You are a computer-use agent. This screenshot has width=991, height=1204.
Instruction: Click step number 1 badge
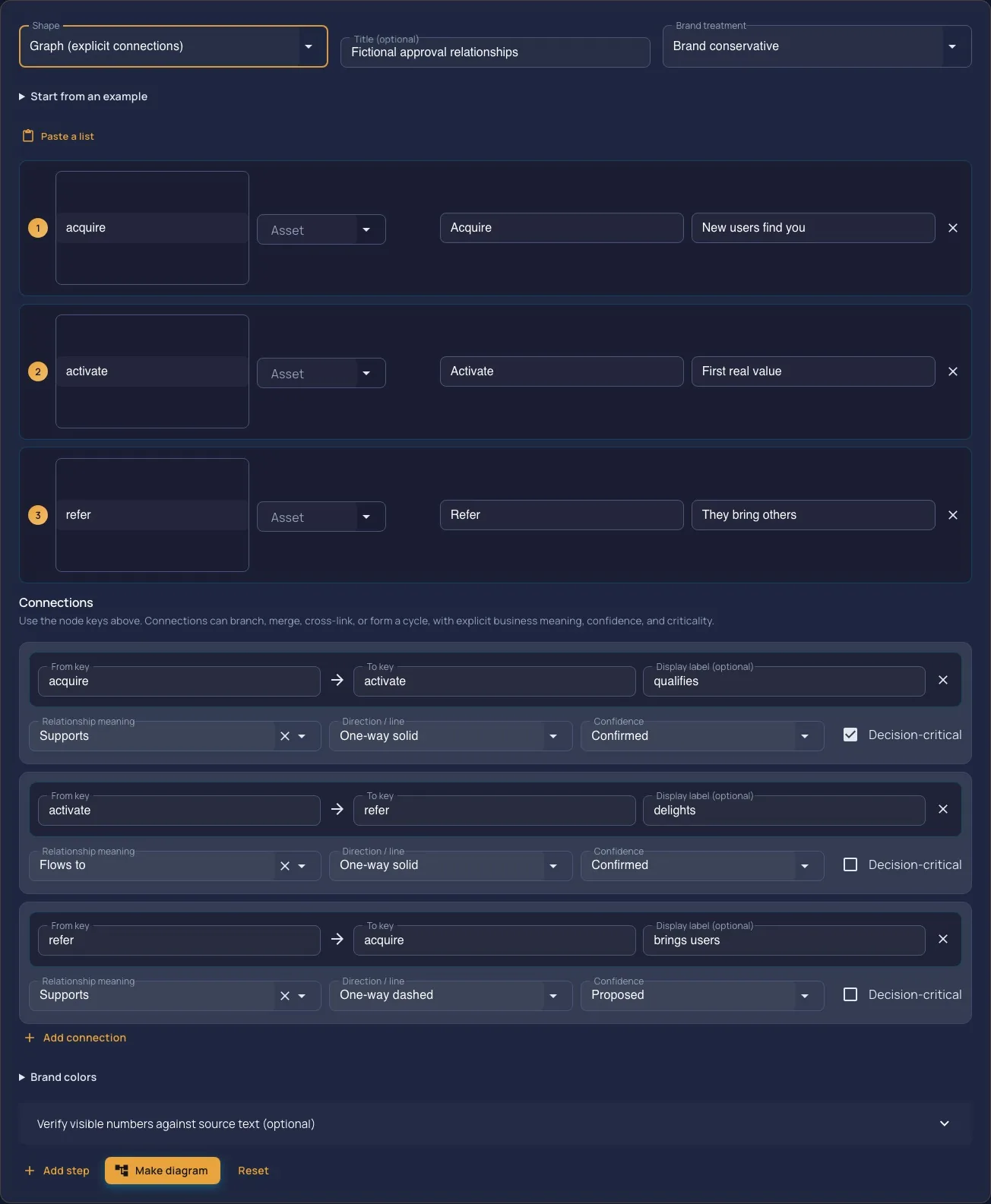[38, 228]
